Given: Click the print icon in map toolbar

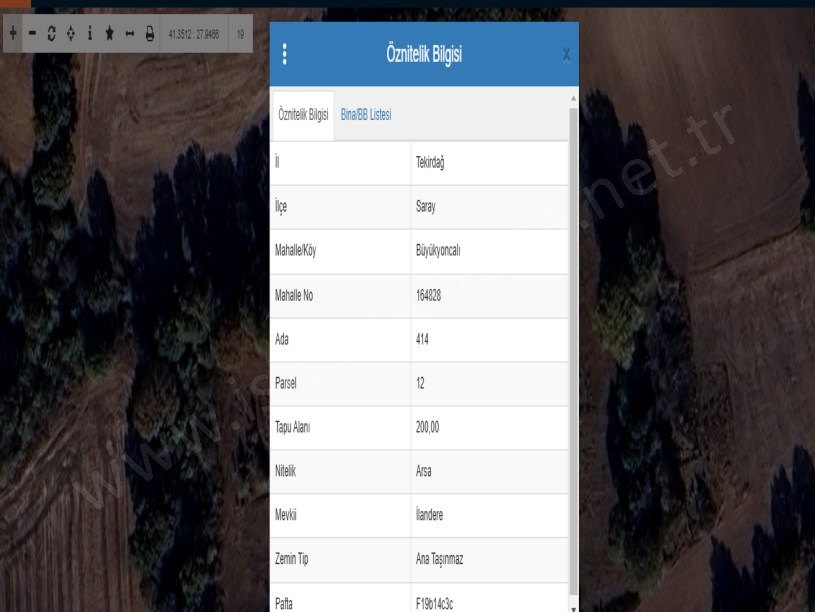Looking at the screenshot, I should click(x=150, y=34).
